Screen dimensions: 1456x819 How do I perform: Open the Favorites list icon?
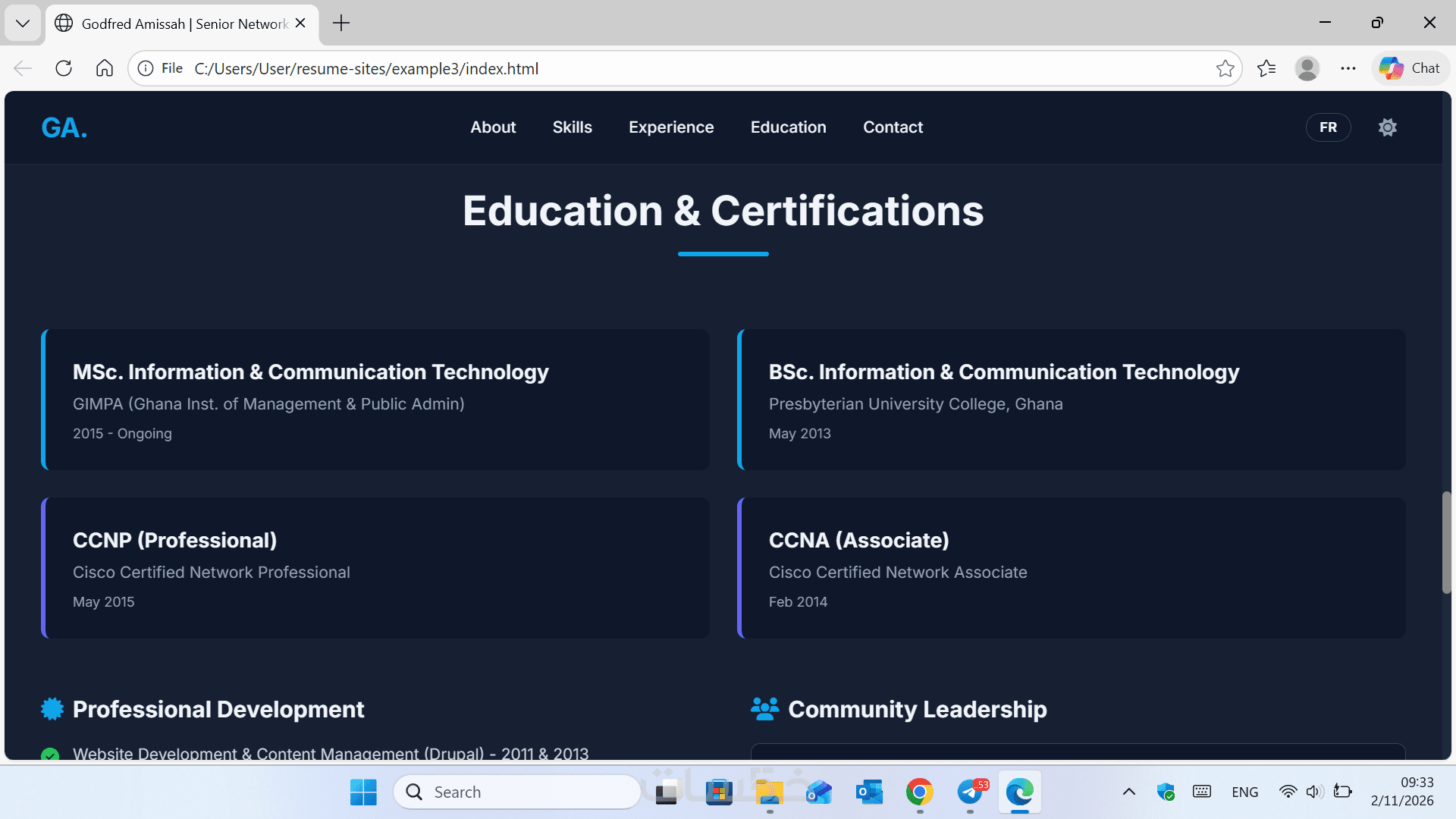1266,68
